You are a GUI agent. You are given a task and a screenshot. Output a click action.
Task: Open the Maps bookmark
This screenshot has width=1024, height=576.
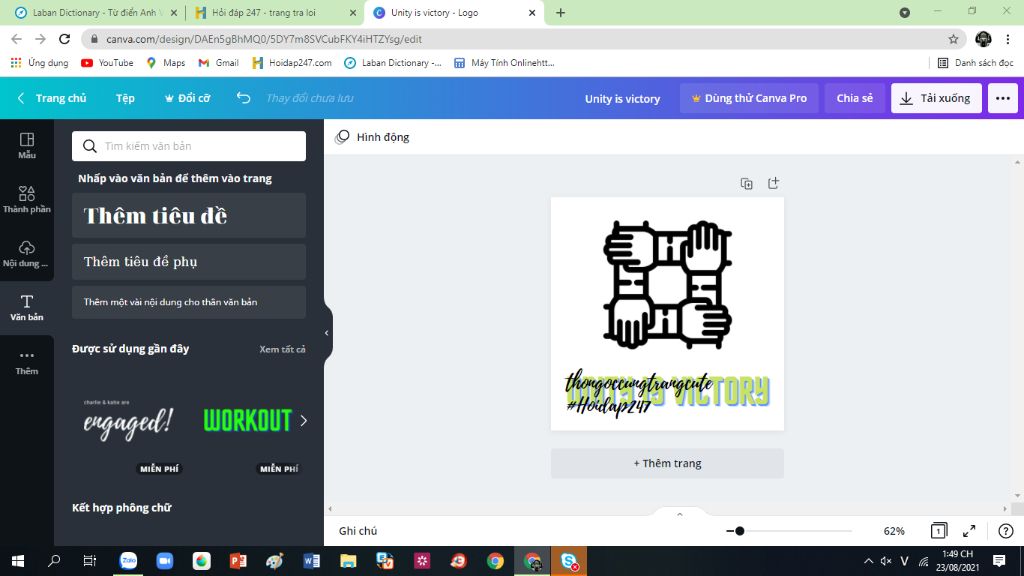[165, 63]
